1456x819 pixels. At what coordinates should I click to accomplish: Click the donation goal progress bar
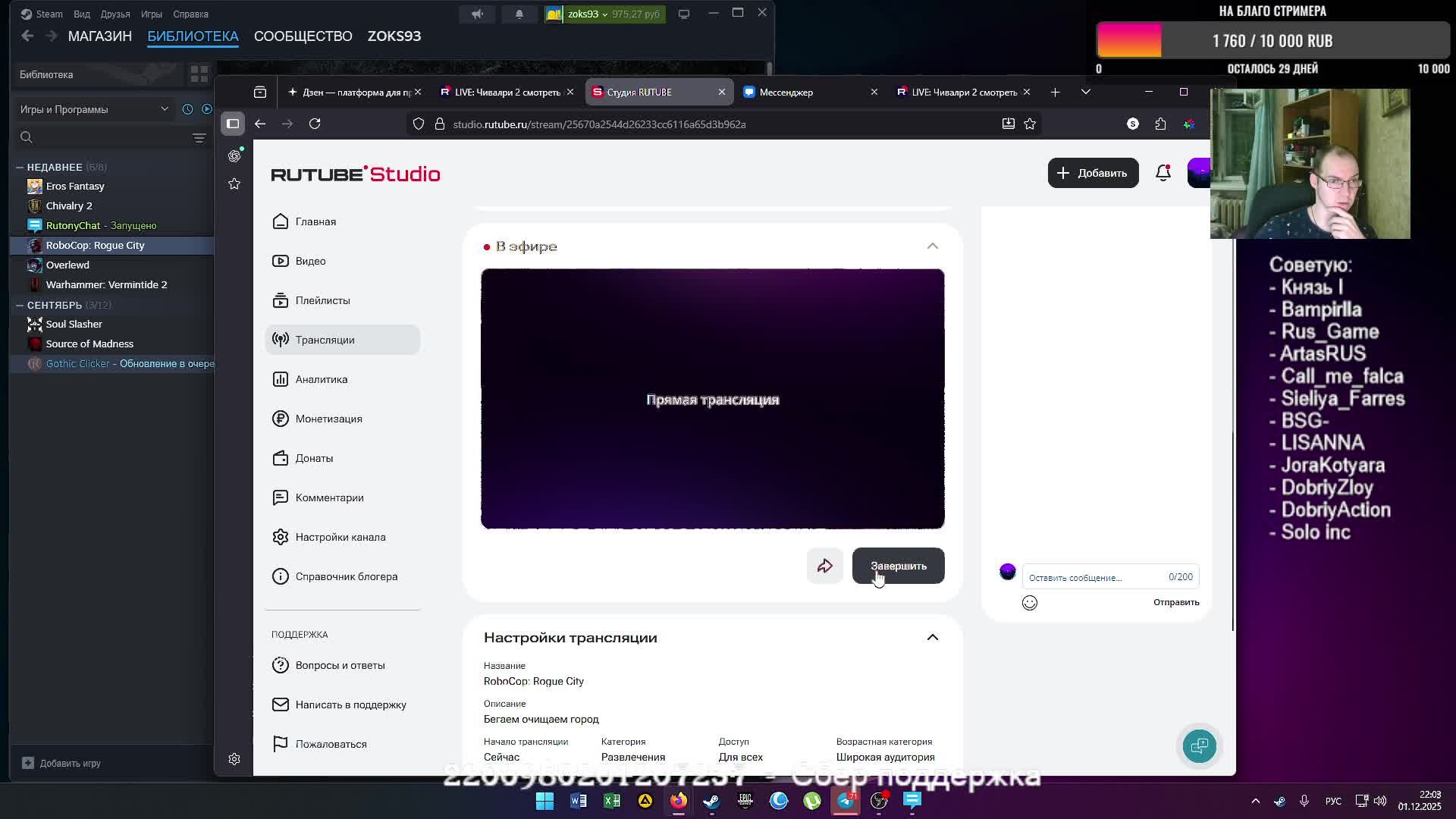click(1272, 41)
